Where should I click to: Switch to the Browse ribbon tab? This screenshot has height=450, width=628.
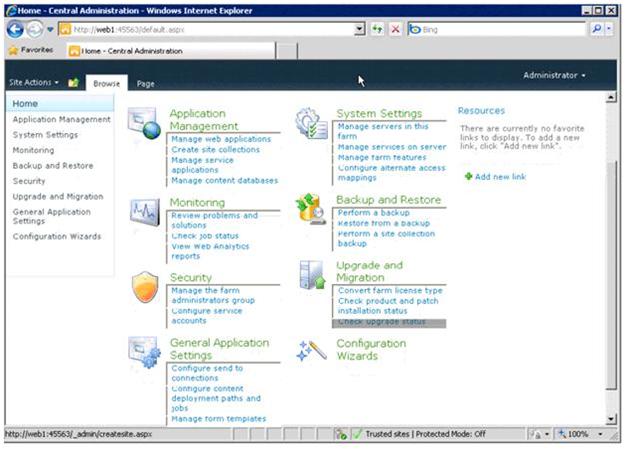point(107,83)
